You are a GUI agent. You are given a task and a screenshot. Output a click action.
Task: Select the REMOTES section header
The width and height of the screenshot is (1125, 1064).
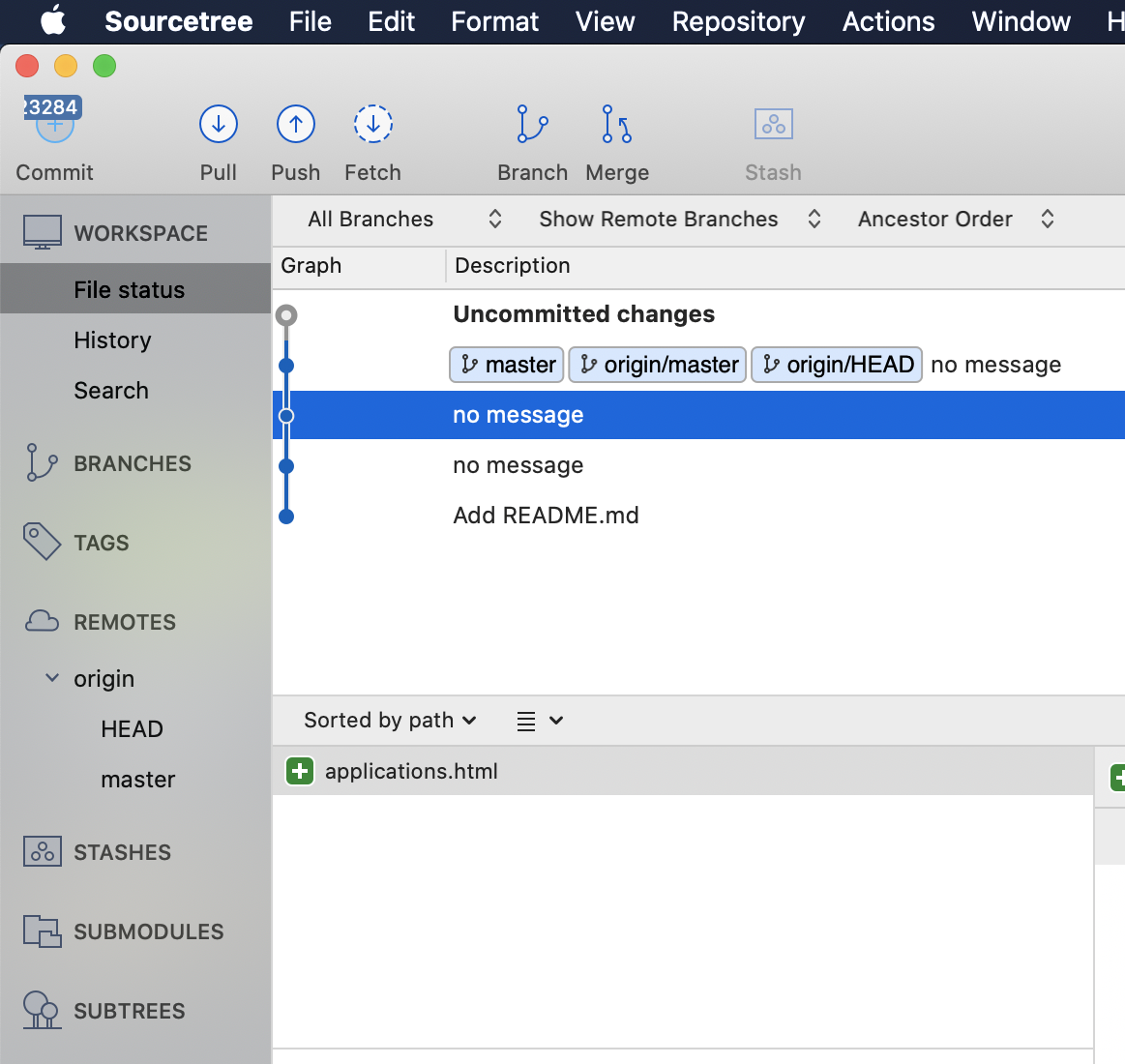pos(125,622)
